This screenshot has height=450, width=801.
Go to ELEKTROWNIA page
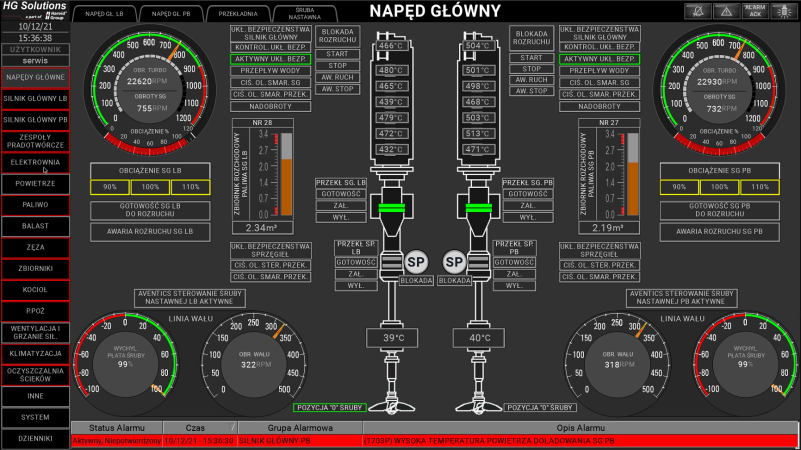[x=35, y=162]
